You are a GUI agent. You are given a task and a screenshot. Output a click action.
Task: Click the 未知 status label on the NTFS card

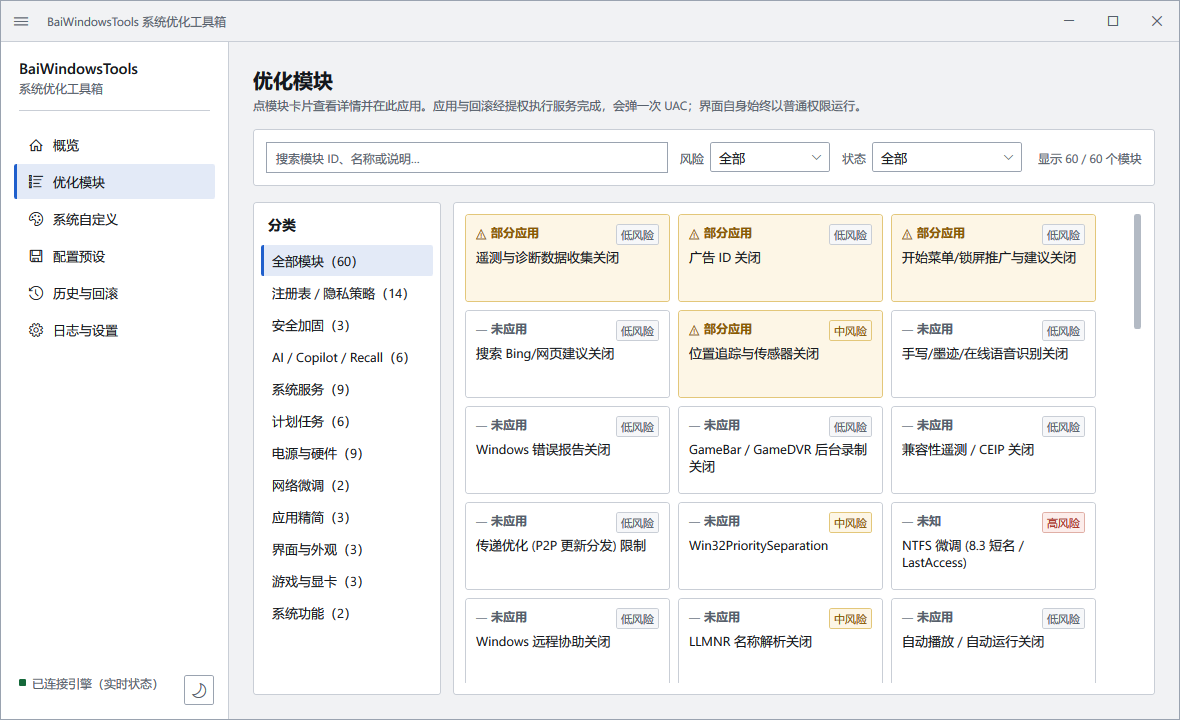929,521
